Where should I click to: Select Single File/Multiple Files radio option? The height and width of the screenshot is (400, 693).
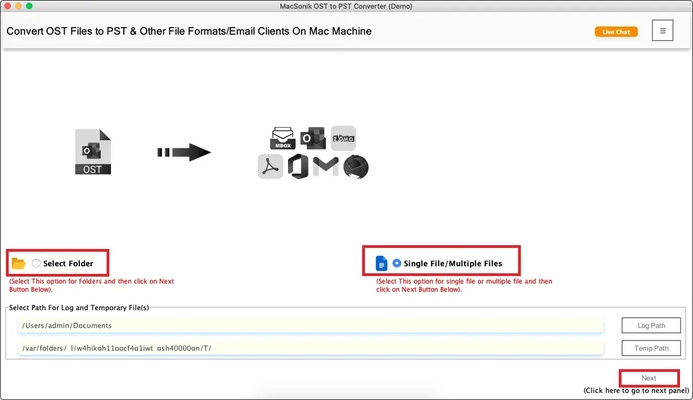(x=397, y=263)
